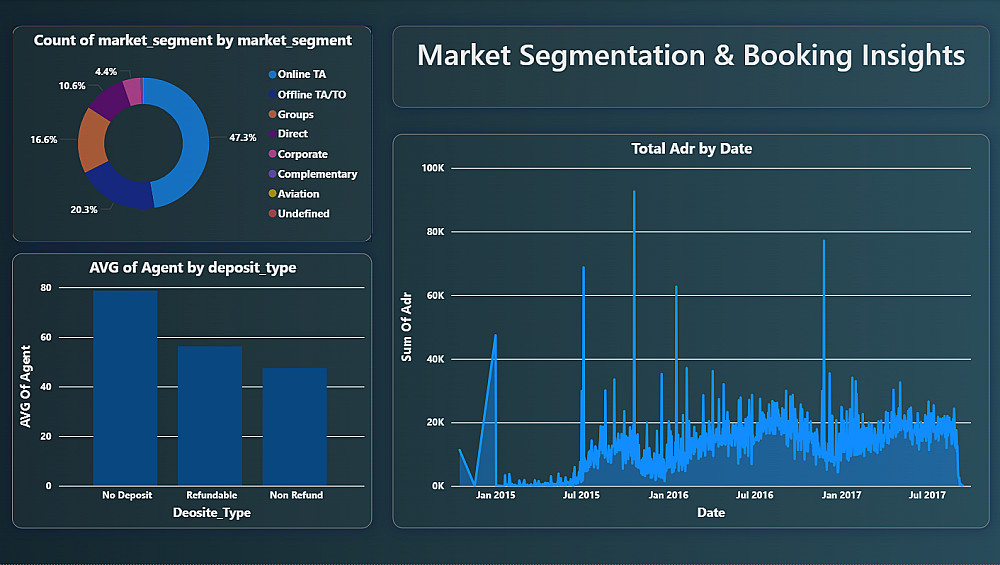Screen dimensions: 1000x565
Task: Select the dark purple Direct donut slice
Action: coord(110,101)
